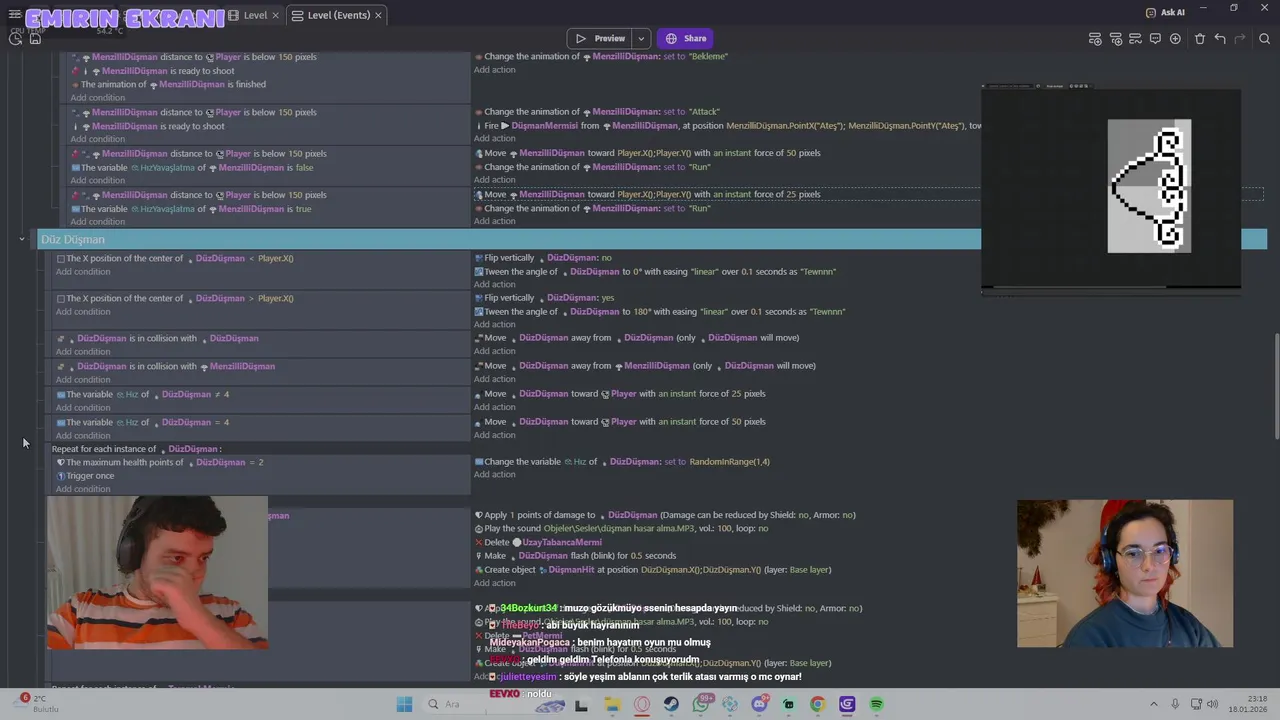1280x720 pixels.
Task: Choose and add another event type (plus circle)
Action: (x=1175, y=39)
